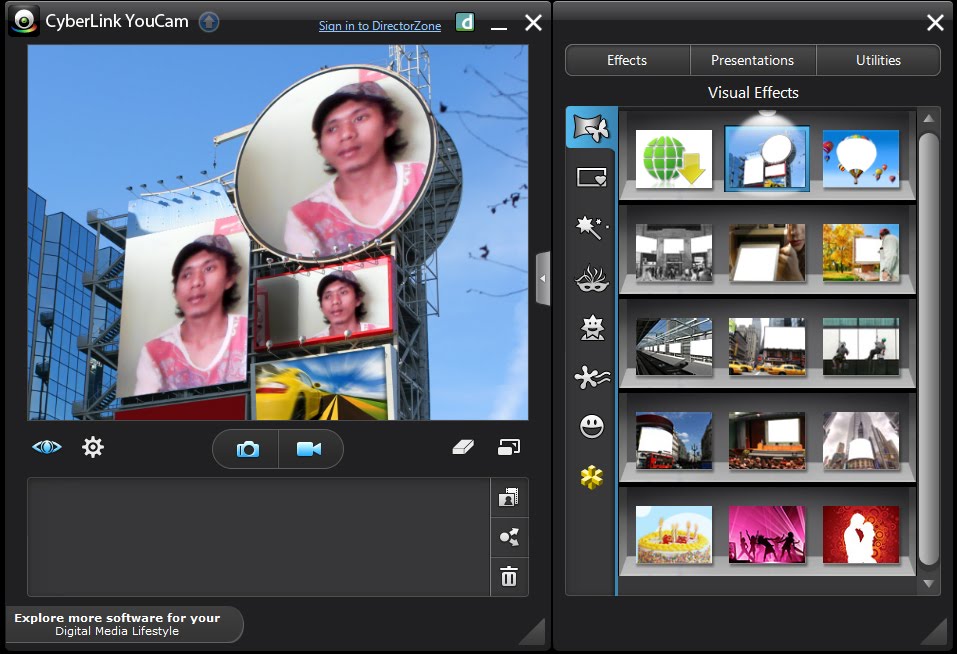Select the yellow taxis city scene
The height and width of the screenshot is (654, 957).
[767, 347]
